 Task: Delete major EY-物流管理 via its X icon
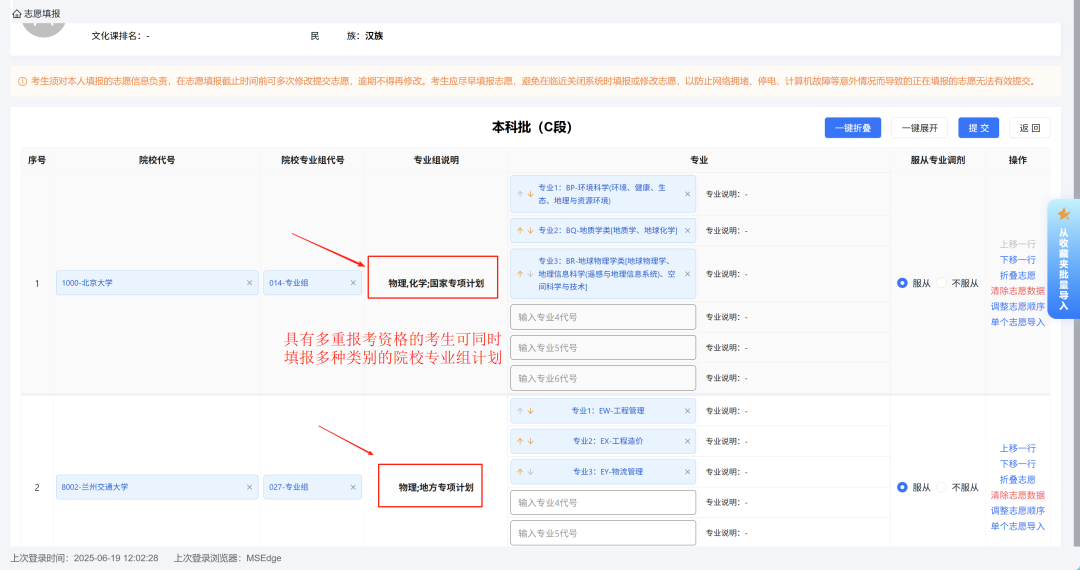click(x=687, y=472)
